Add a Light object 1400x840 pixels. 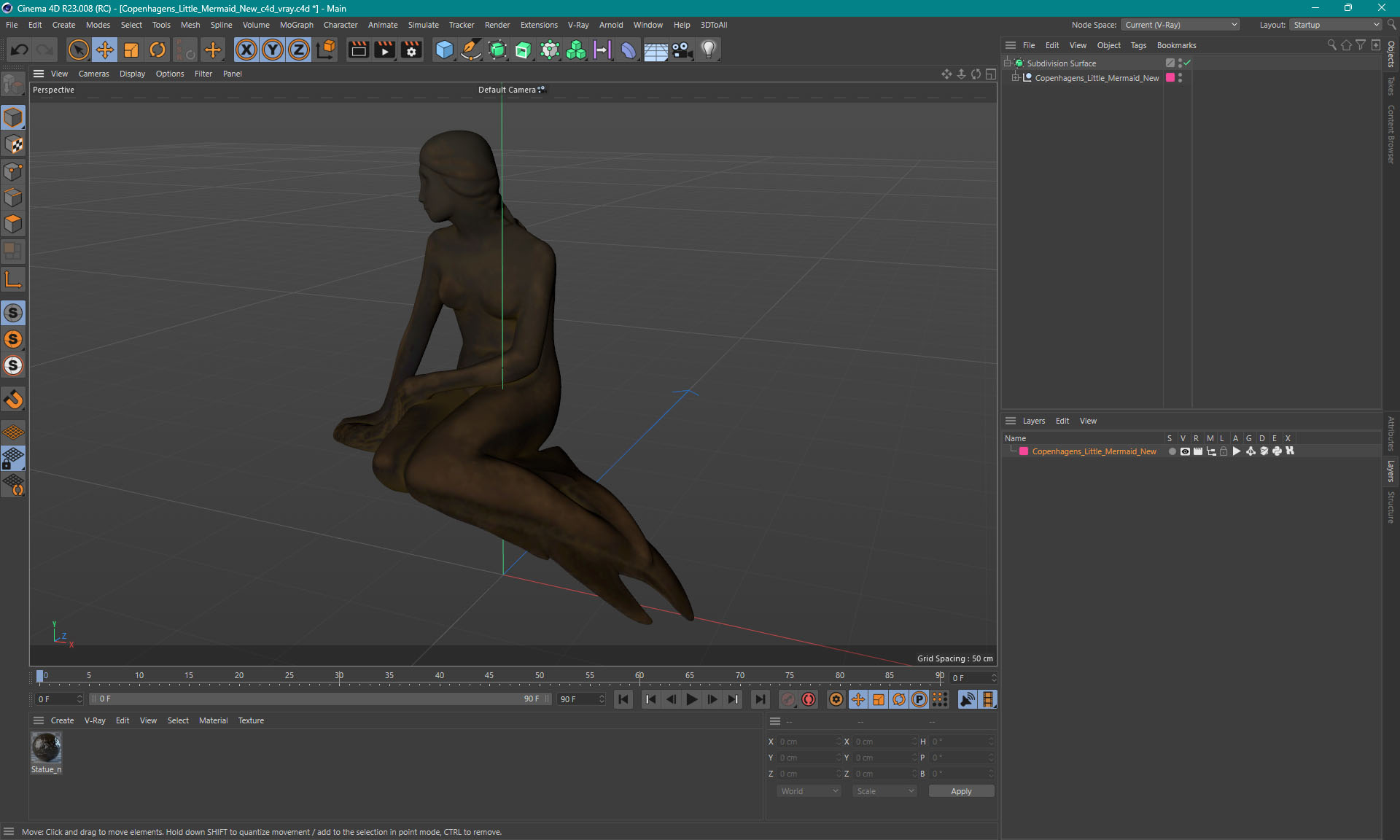point(709,50)
